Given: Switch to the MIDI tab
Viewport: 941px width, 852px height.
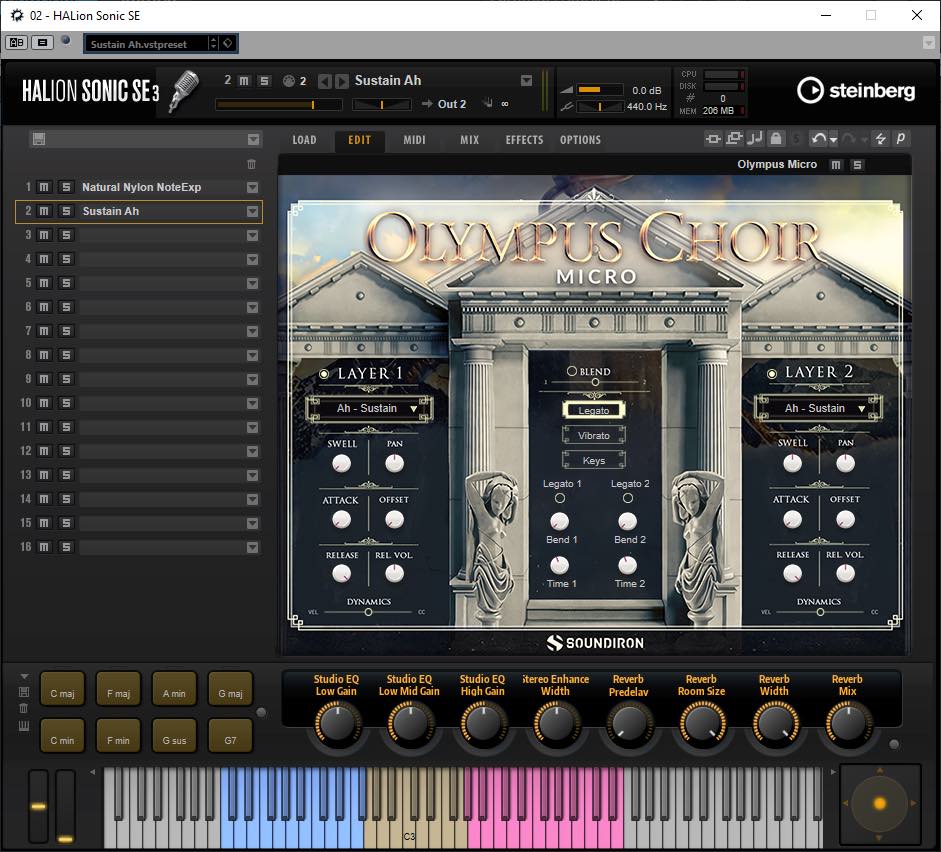Looking at the screenshot, I should click(x=414, y=140).
